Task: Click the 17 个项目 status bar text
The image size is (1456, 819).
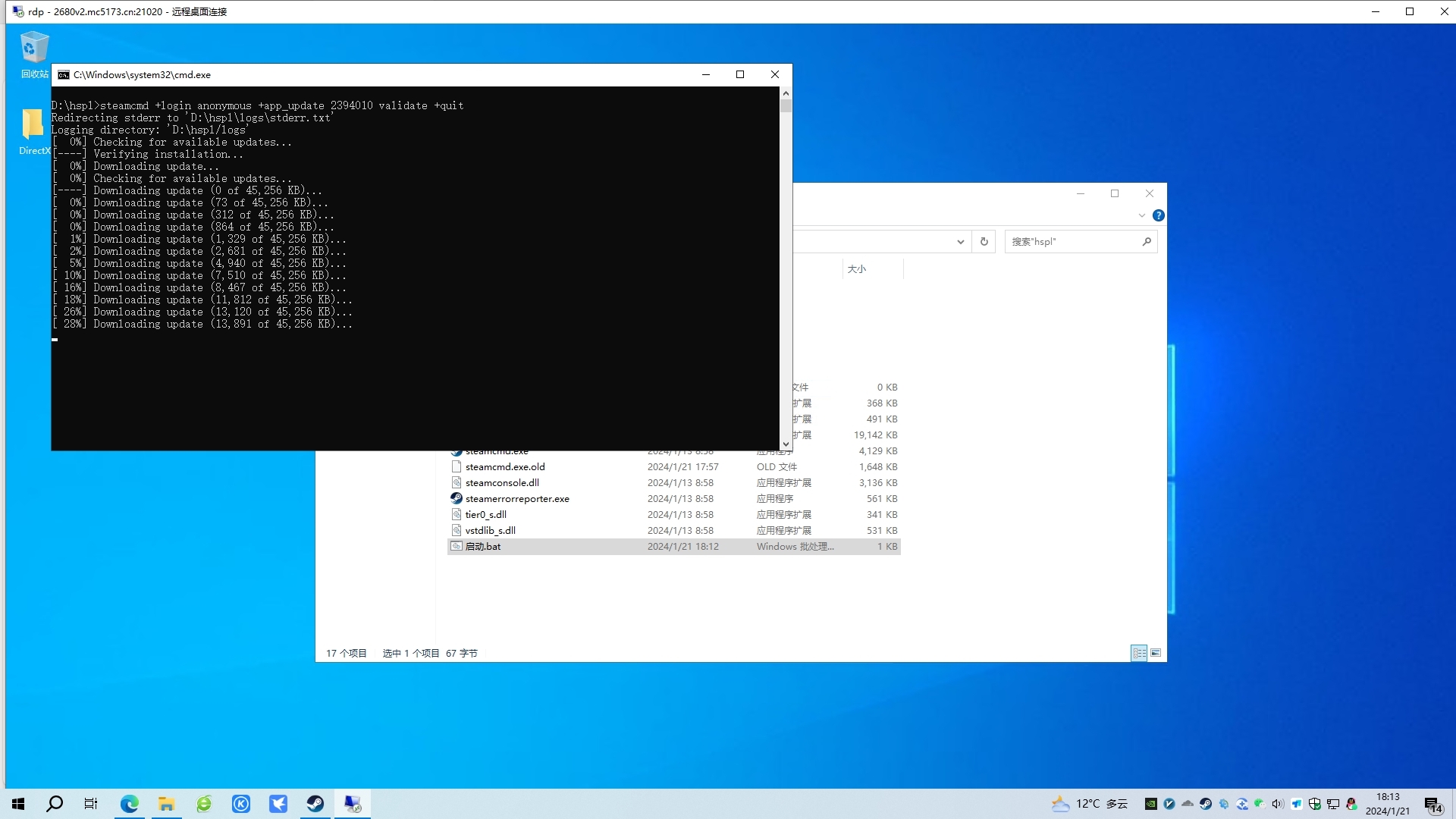Action: point(347,654)
